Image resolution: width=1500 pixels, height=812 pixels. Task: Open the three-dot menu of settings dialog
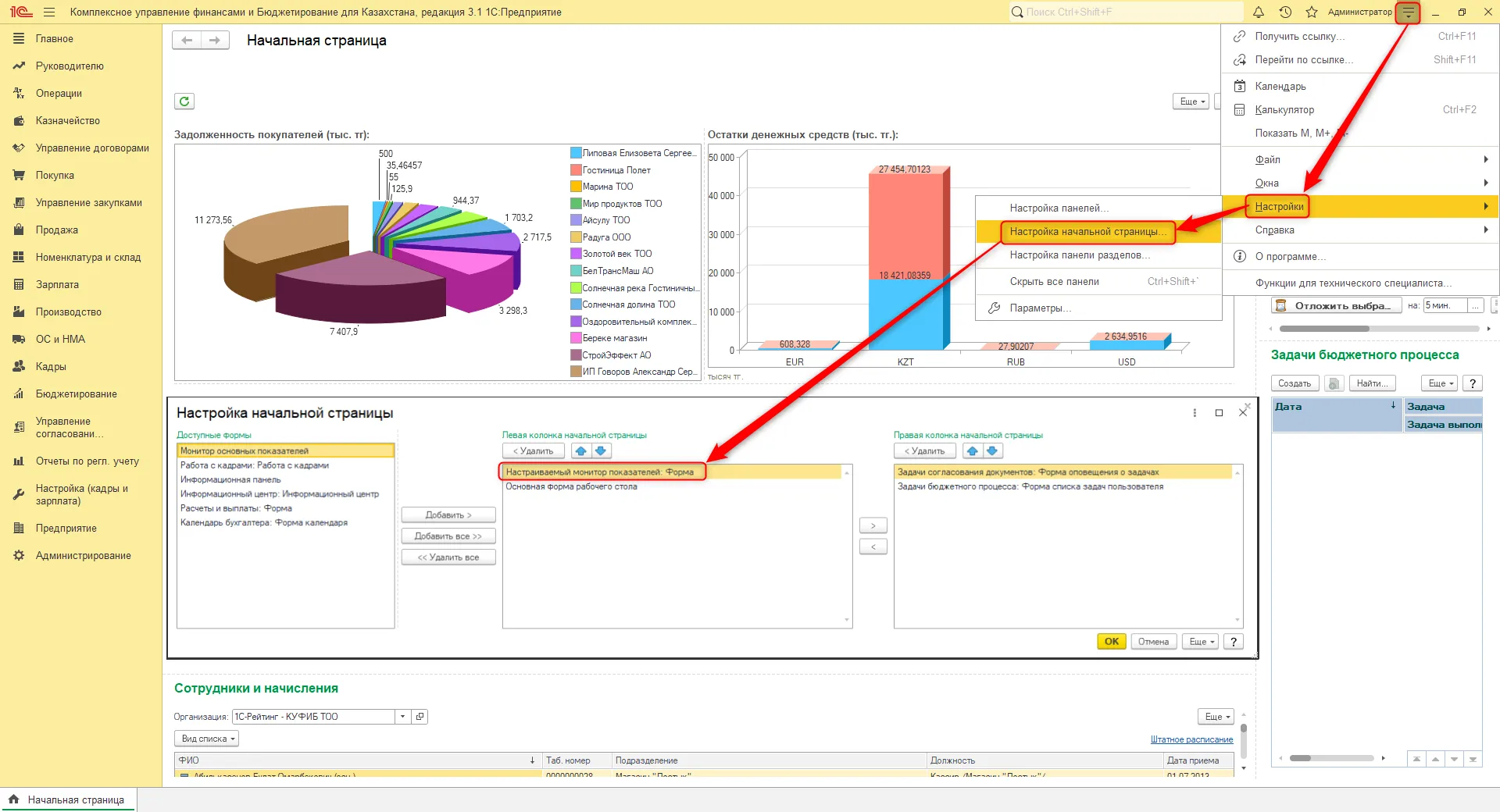[1195, 413]
